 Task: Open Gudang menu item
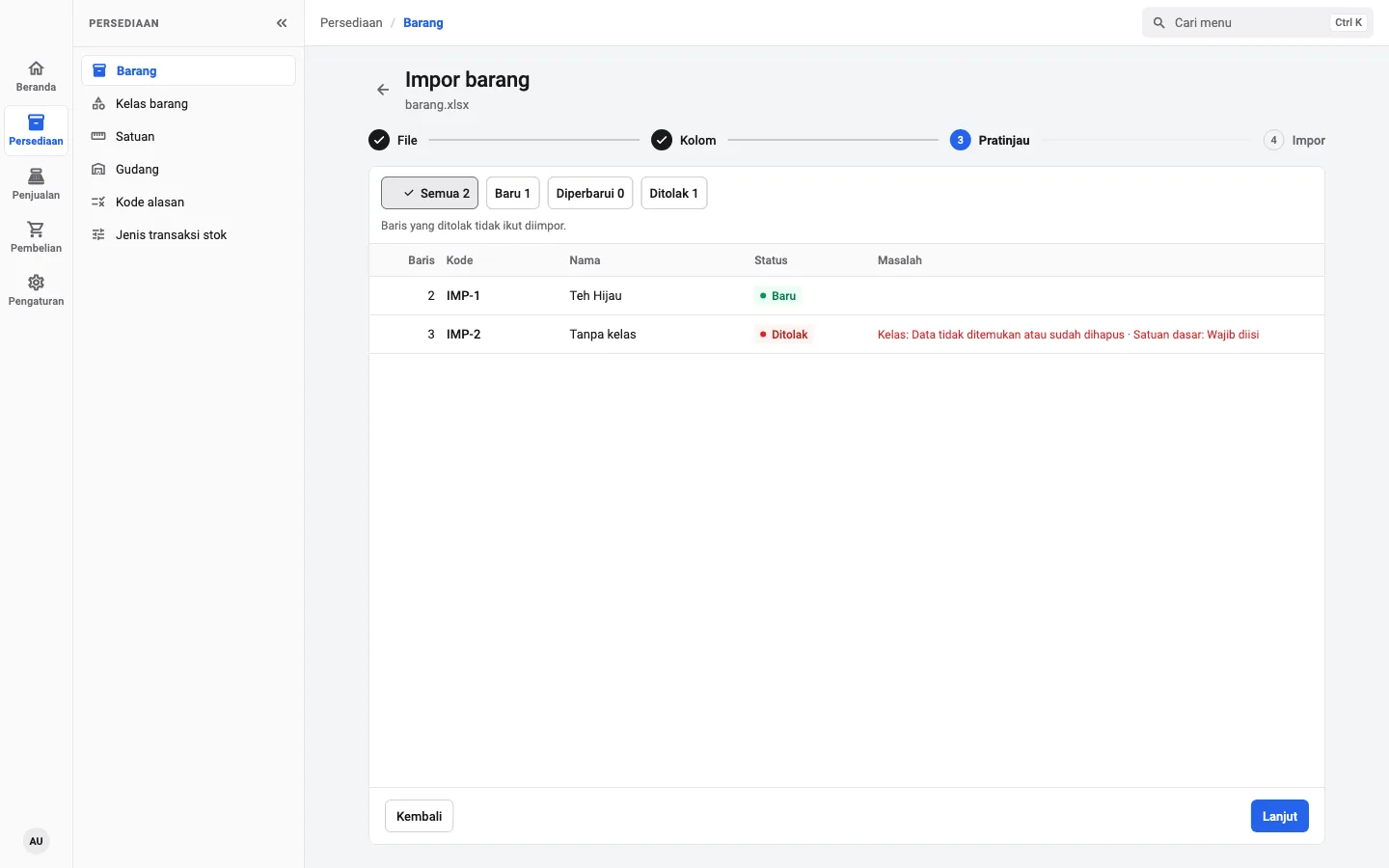tap(188, 170)
